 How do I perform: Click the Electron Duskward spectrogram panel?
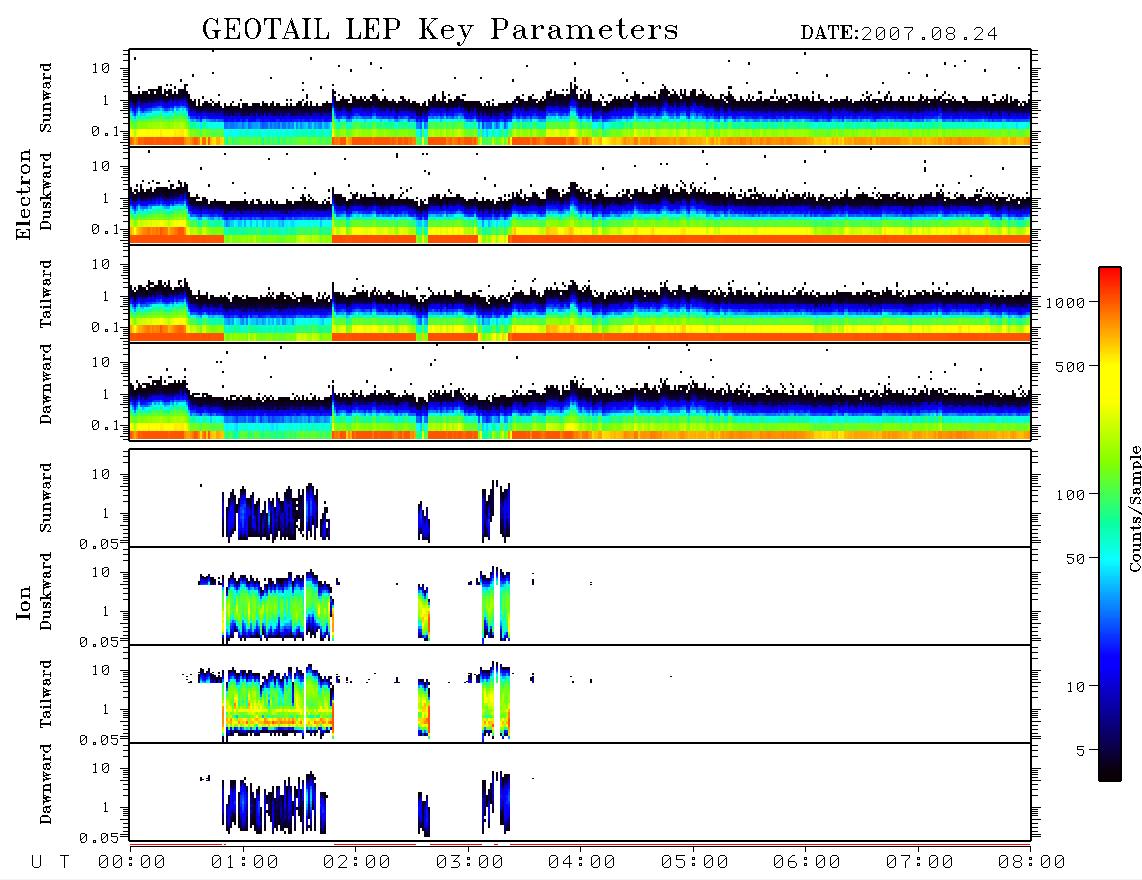(x=580, y=195)
